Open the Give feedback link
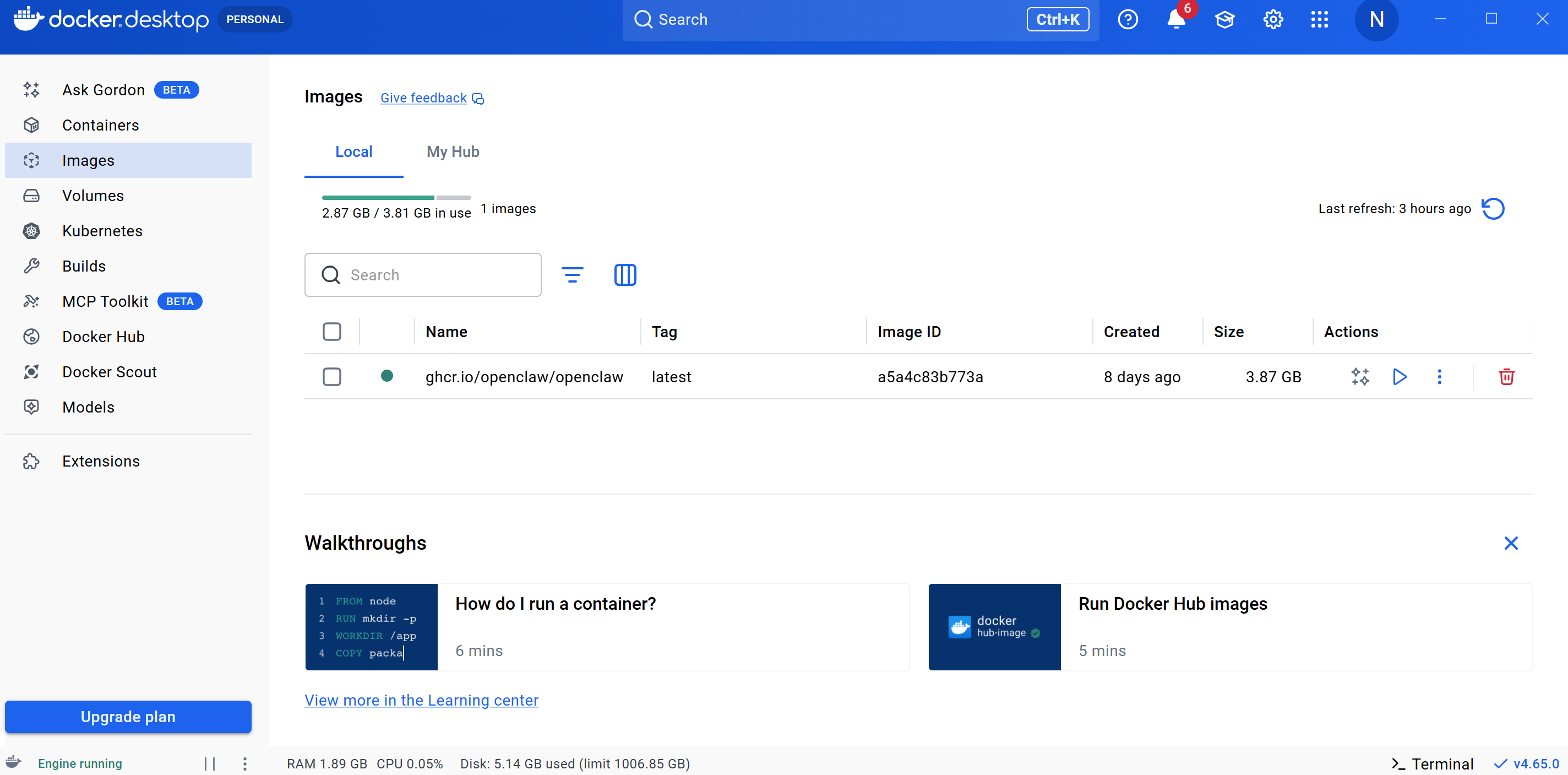 [x=423, y=98]
